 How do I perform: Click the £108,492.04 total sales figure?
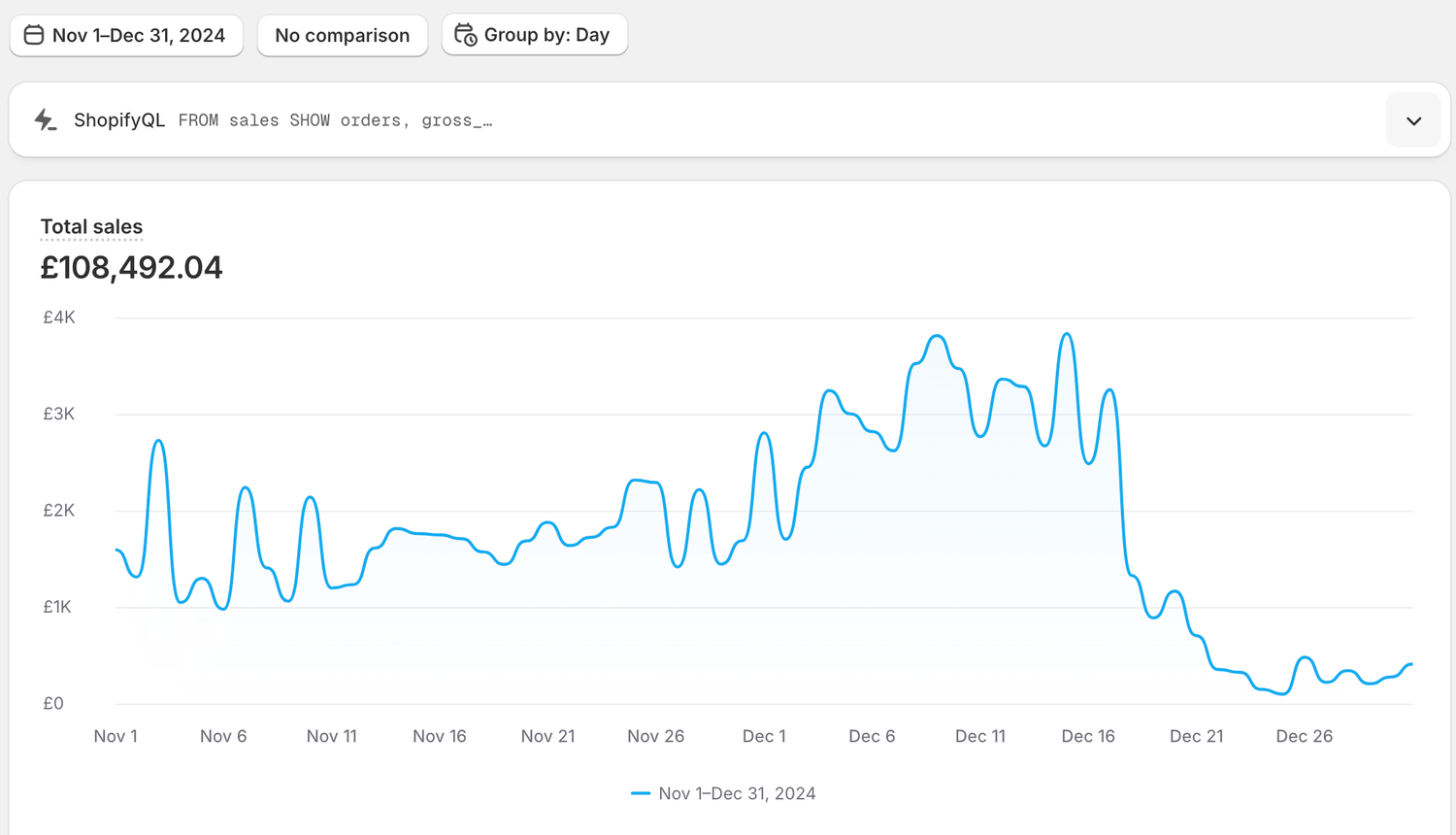click(131, 267)
